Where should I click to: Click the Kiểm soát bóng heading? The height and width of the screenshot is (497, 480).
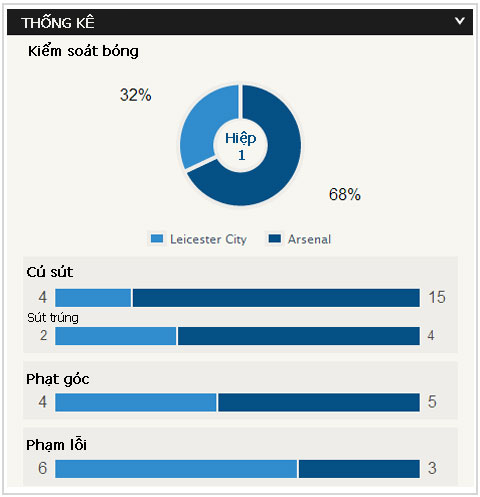coord(83,51)
